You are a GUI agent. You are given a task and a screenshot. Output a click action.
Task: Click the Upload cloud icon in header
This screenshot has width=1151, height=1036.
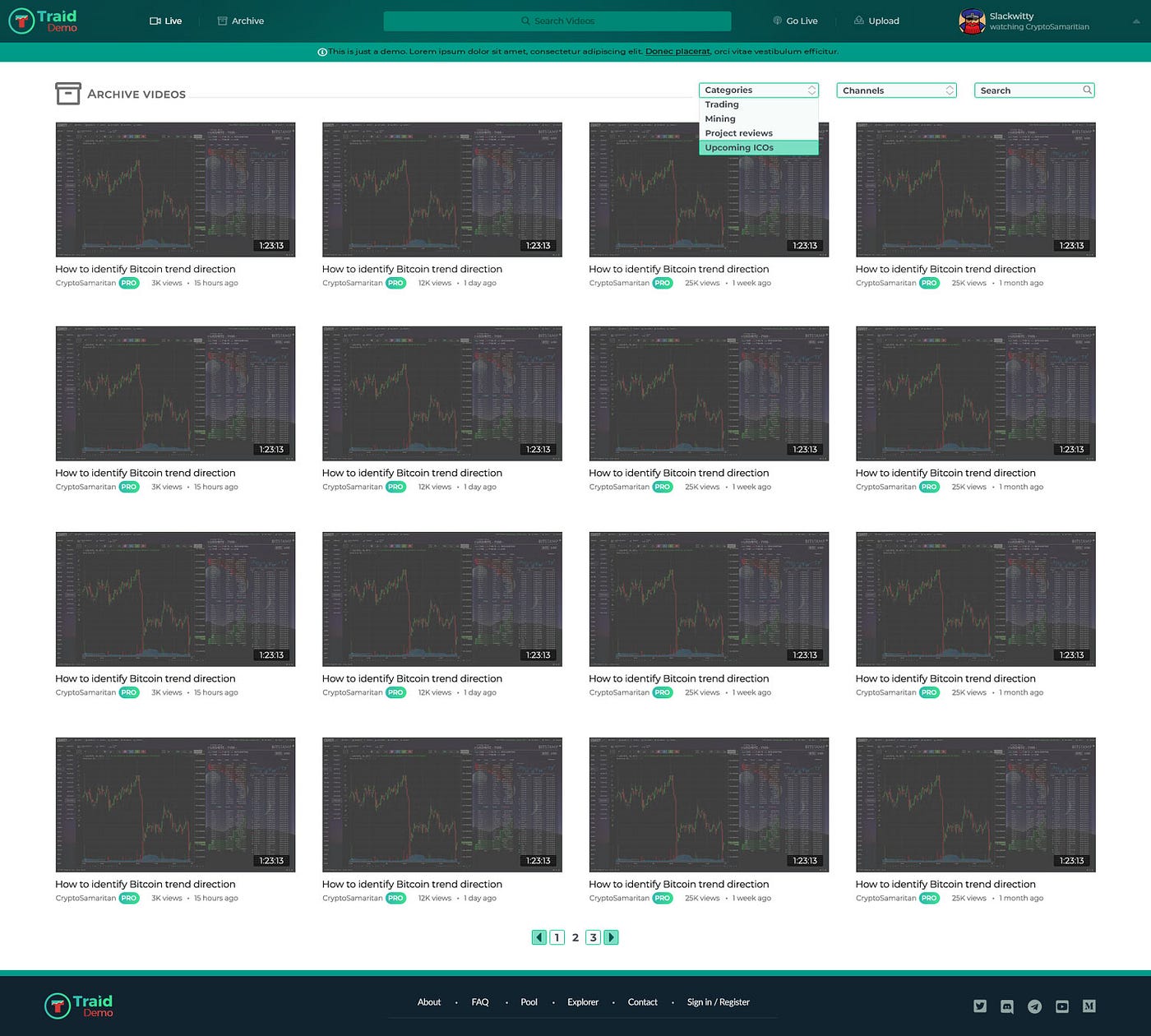[858, 21]
